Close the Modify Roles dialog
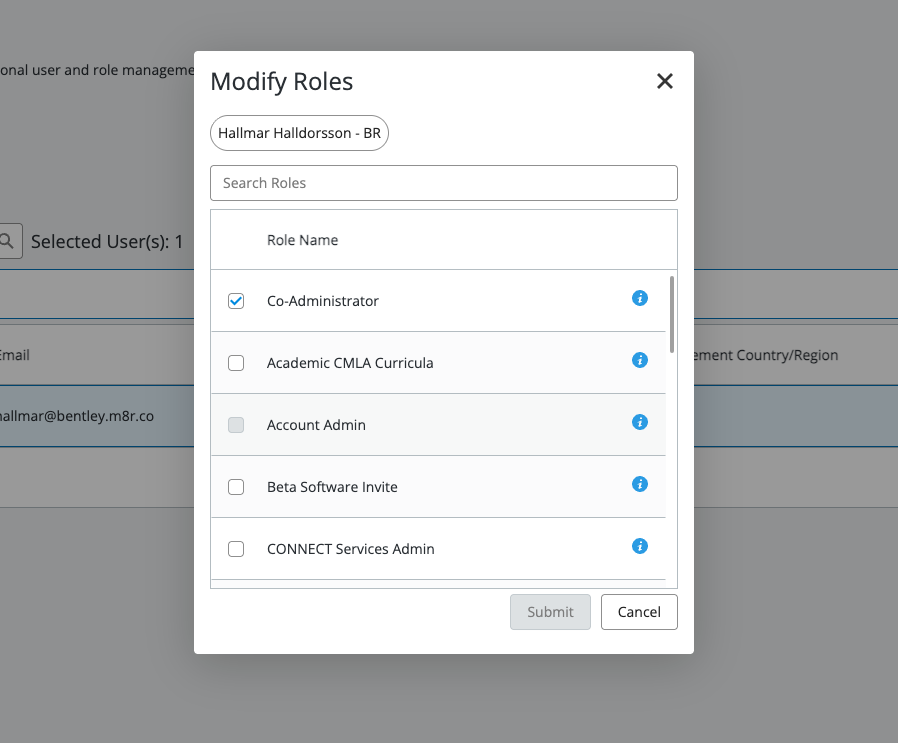Image resolution: width=898 pixels, height=743 pixels. click(x=664, y=82)
